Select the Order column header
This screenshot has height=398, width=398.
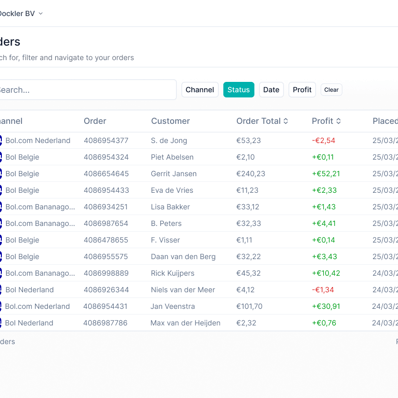pyautogui.click(x=95, y=121)
